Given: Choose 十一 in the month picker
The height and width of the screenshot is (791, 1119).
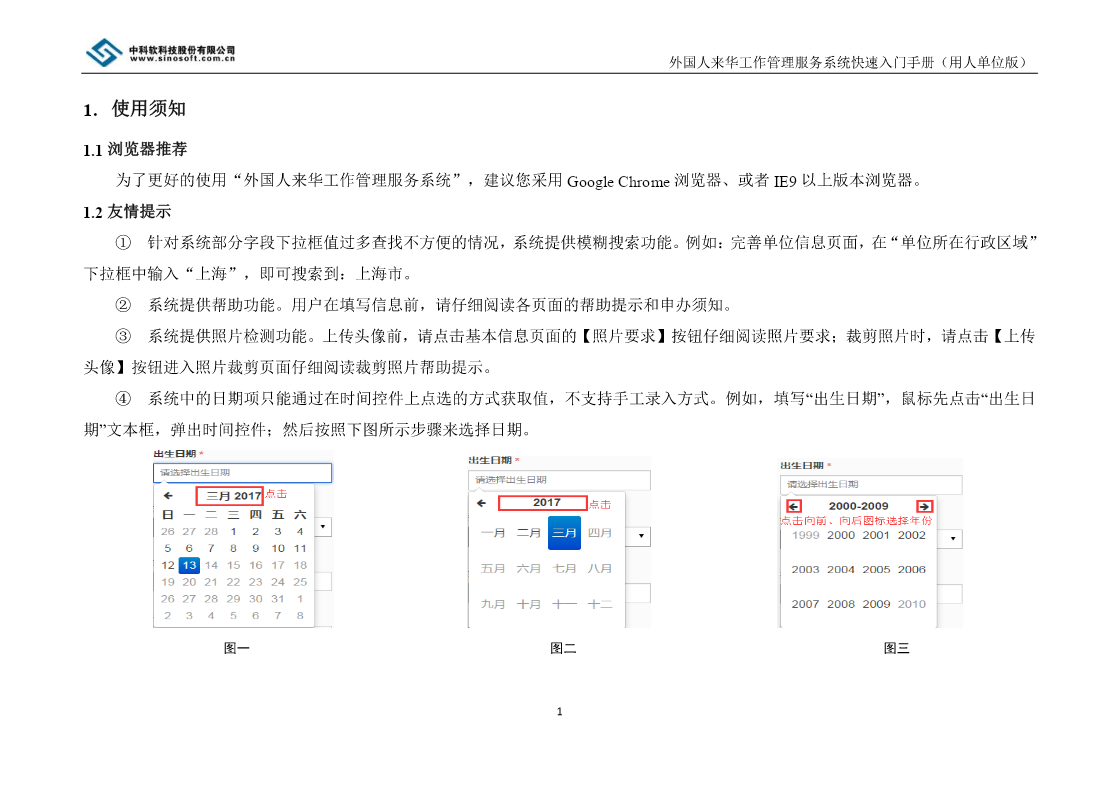Looking at the screenshot, I should pyautogui.click(x=564, y=605).
